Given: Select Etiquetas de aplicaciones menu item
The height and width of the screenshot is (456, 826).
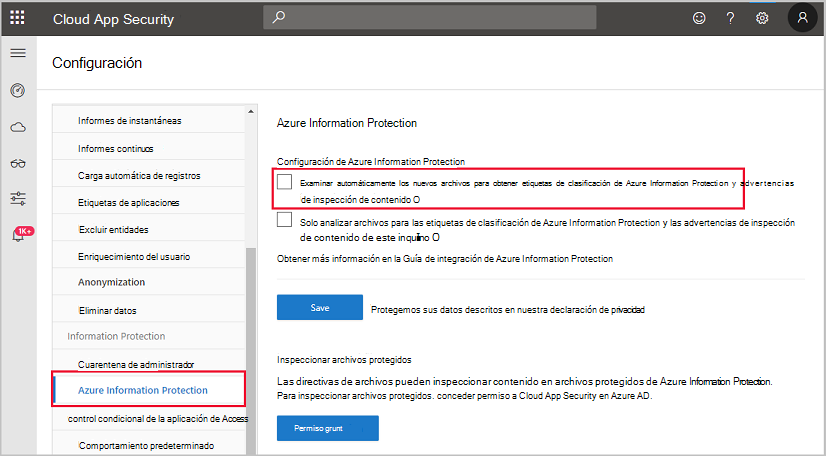Looking at the screenshot, I should click(x=149, y=203).
